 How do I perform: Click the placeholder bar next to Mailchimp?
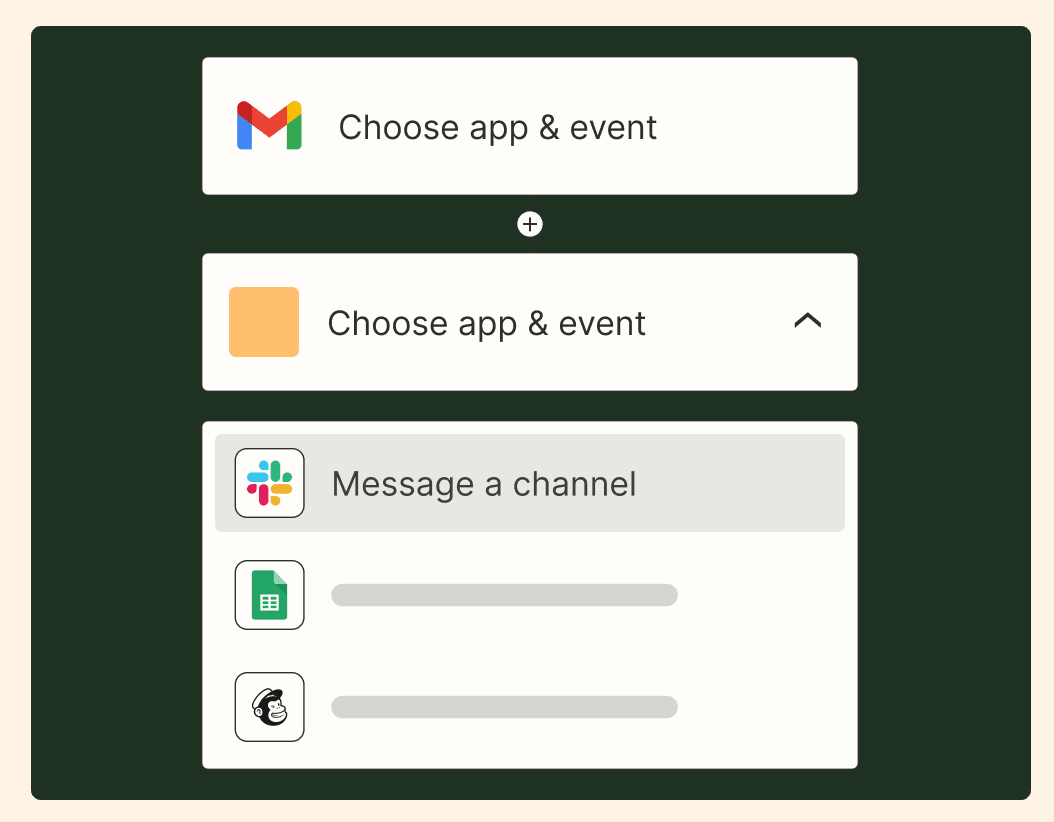coord(504,707)
